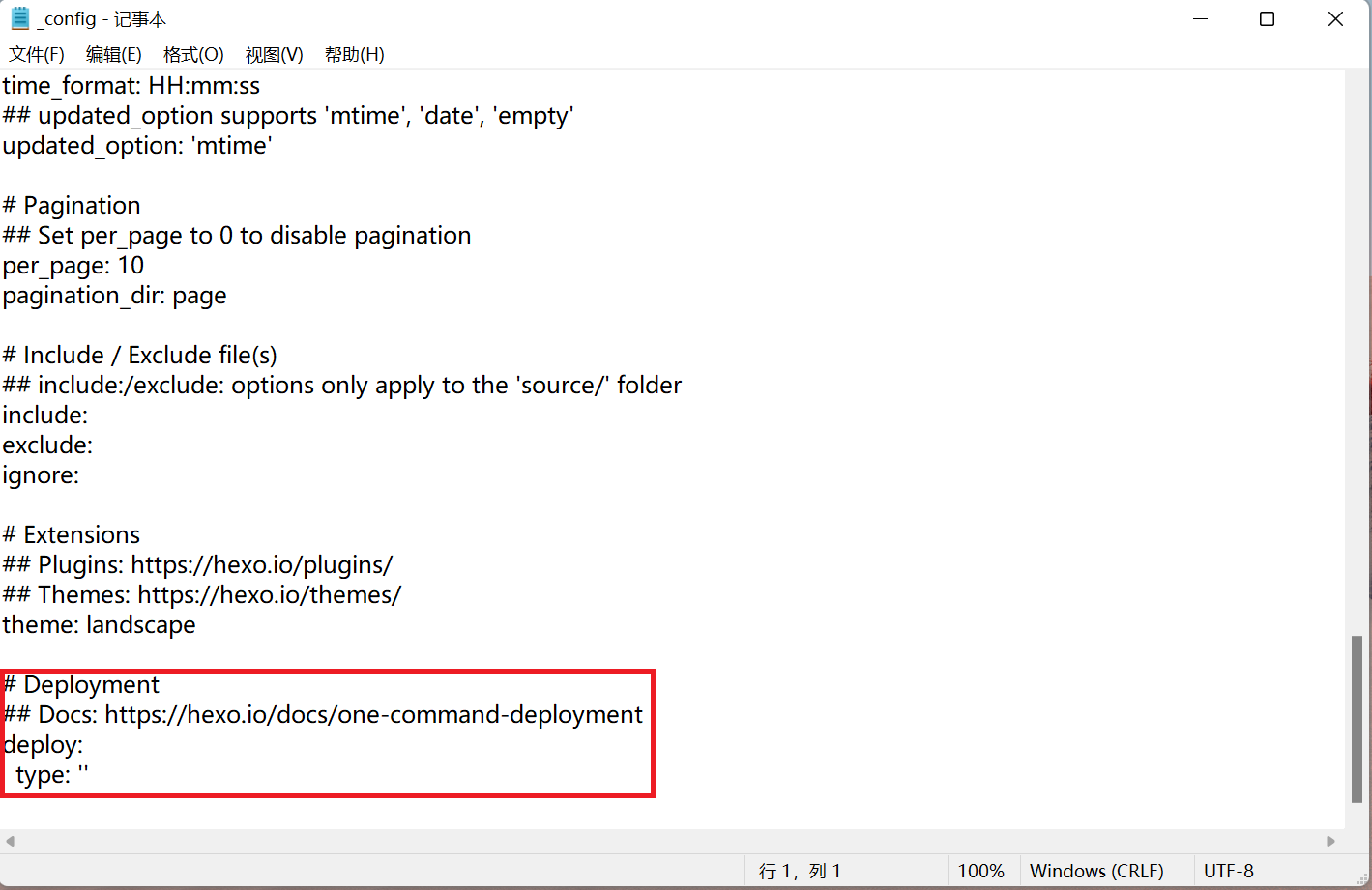
Task: Click the UTF-8 encoding indicator
Action: coord(1228,871)
